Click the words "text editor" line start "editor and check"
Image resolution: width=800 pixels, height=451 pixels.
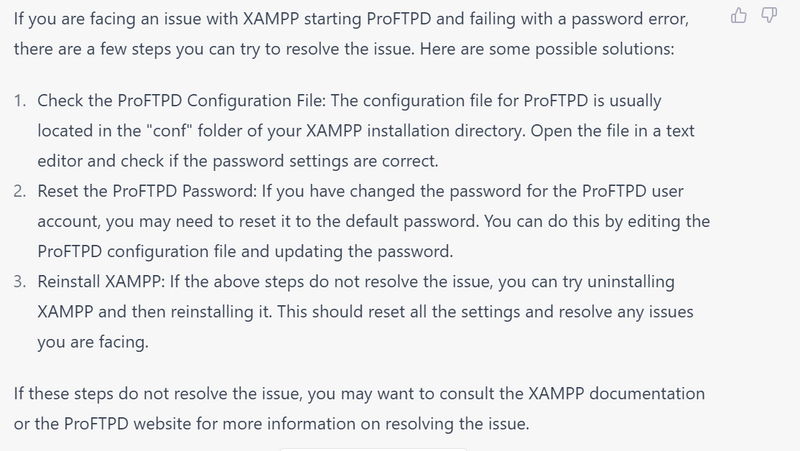60,161
